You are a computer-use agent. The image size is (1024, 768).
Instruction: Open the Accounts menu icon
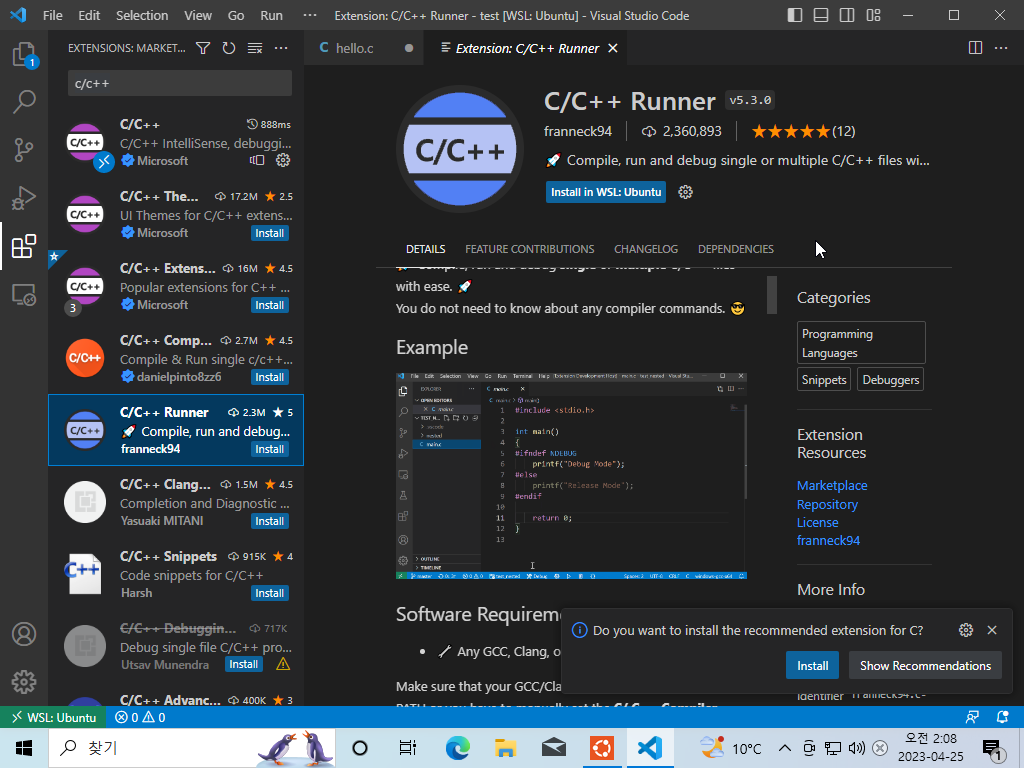coord(24,634)
